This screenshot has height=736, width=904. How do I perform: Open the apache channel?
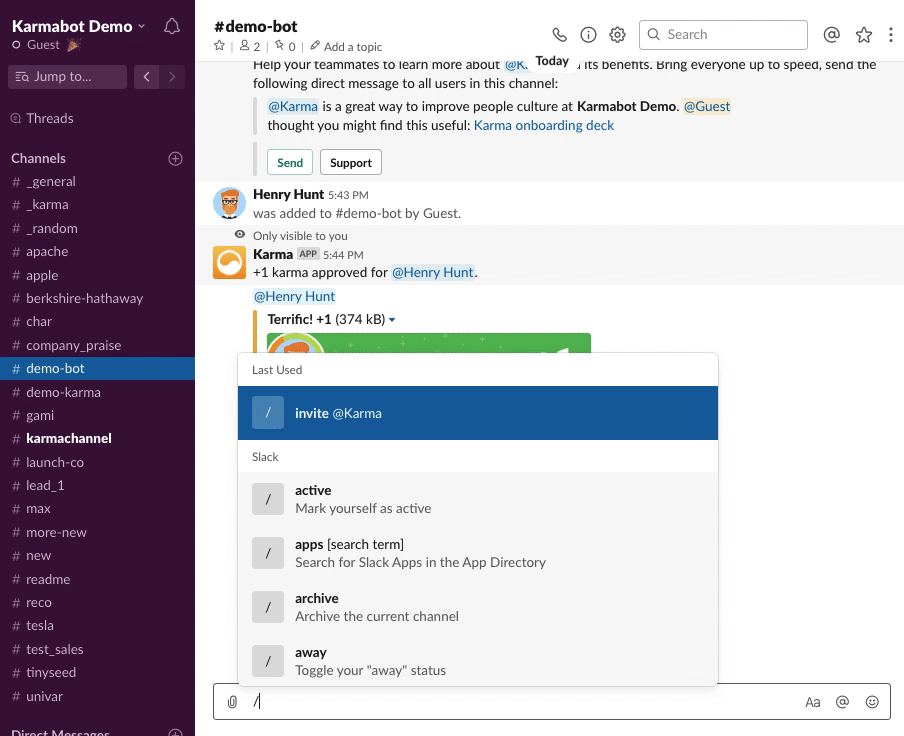click(47, 252)
